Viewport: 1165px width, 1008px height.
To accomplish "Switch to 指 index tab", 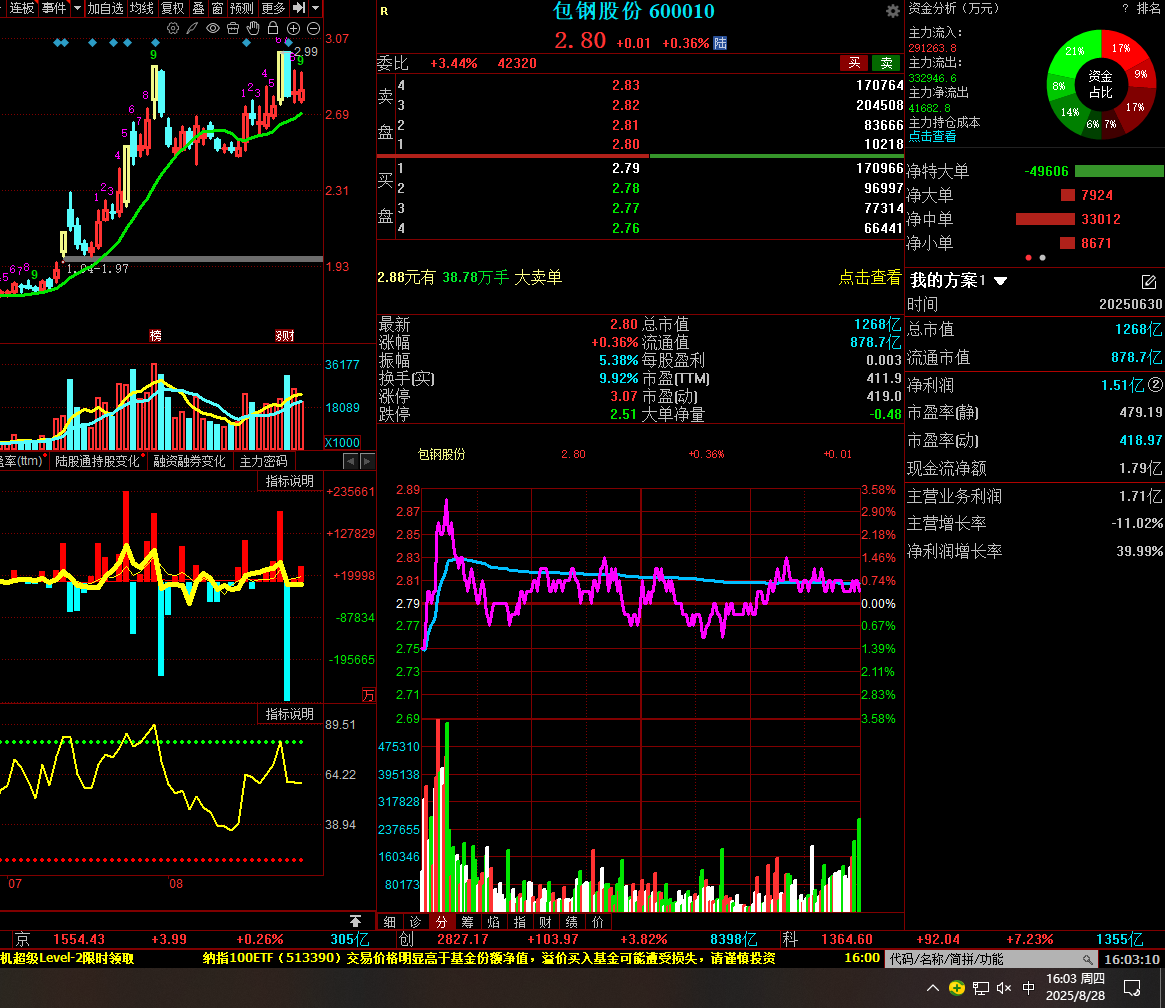I will pyautogui.click(x=519, y=922).
